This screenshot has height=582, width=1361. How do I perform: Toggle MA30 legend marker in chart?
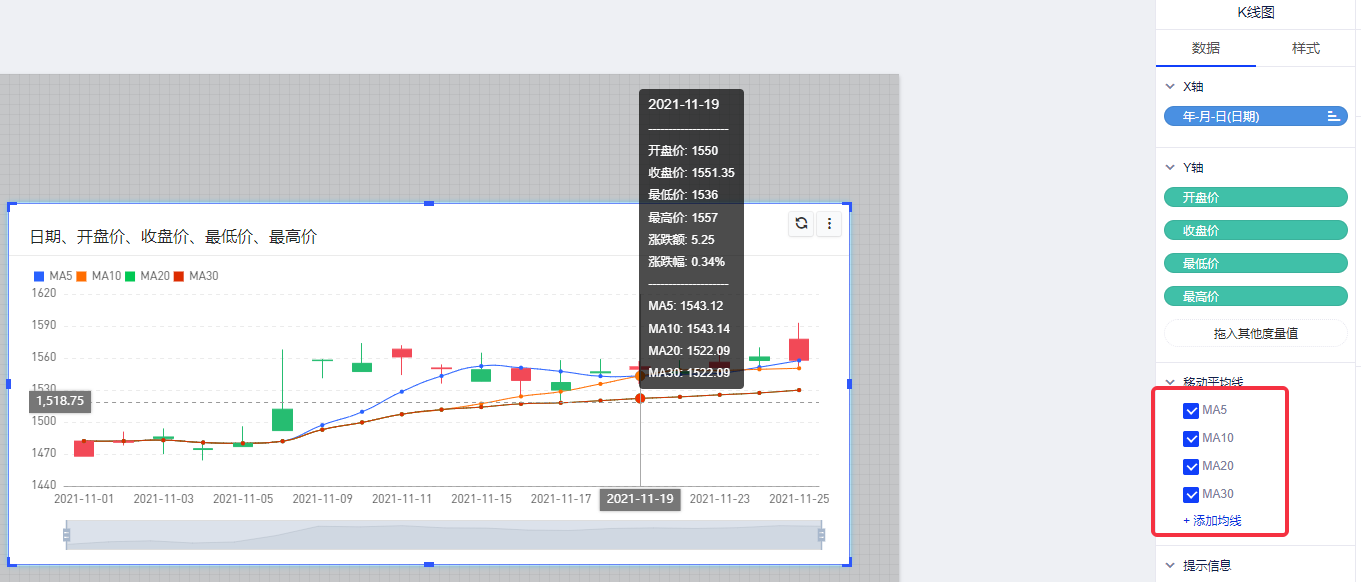click(179, 276)
